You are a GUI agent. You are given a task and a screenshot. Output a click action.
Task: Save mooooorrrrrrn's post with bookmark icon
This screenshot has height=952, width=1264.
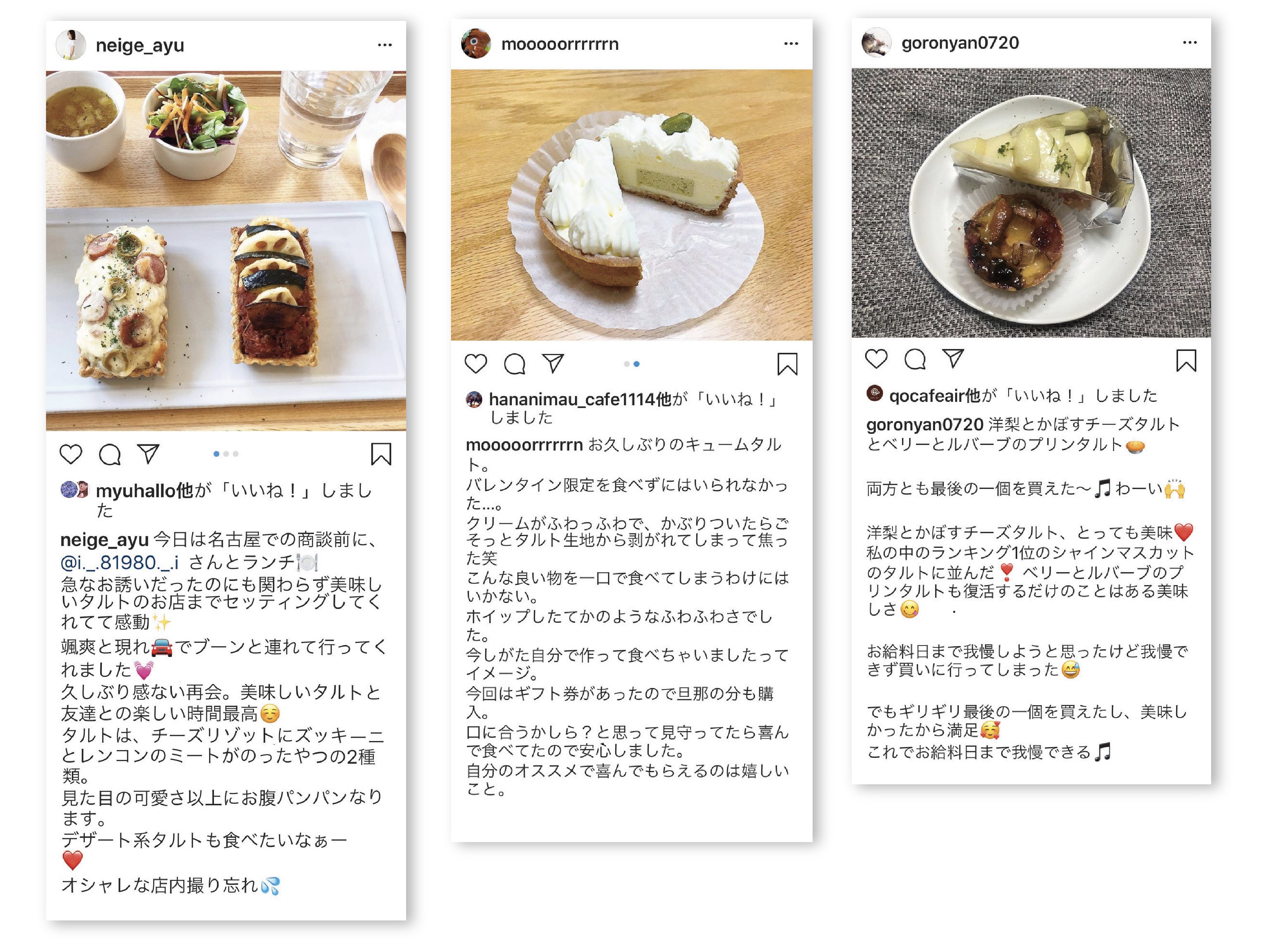[x=788, y=363]
